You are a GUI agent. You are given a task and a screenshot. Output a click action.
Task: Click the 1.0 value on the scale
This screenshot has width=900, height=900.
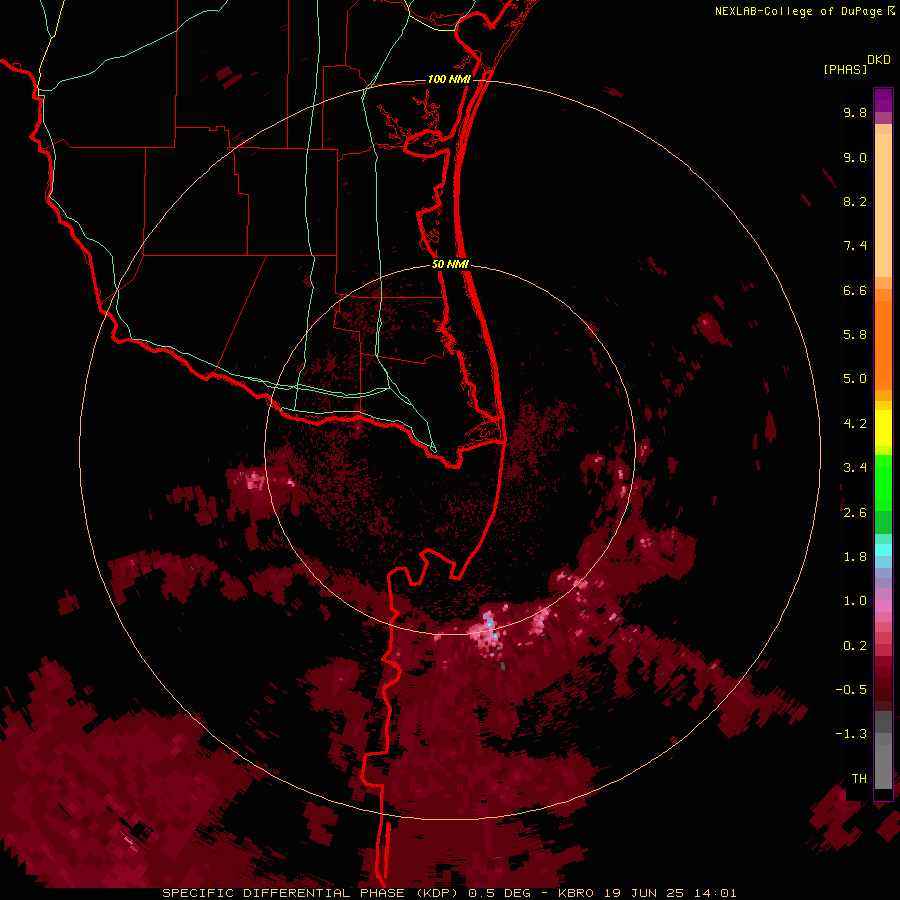click(x=855, y=601)
